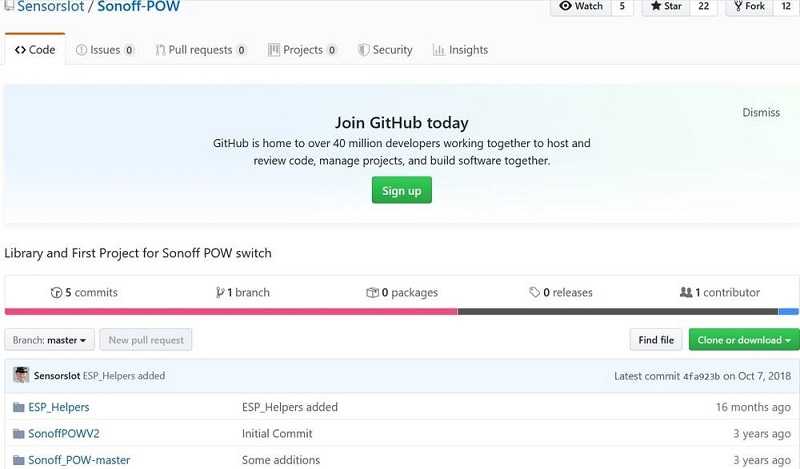The height and width of the screenshot is (469, 800).
Task: Go to the Insights tab
Action: (x=460, y=50)
